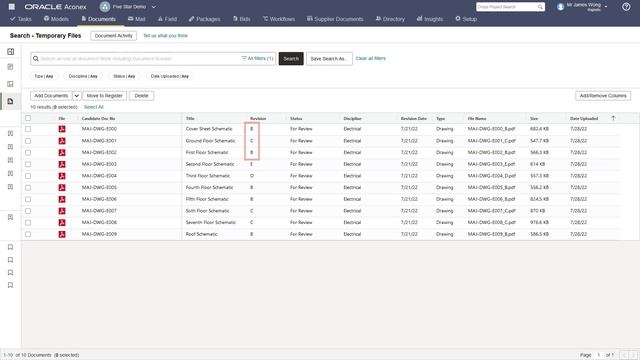Click the Document Activity button
The height and width of the screenshot is (360, 640).
tap(113, 36)
